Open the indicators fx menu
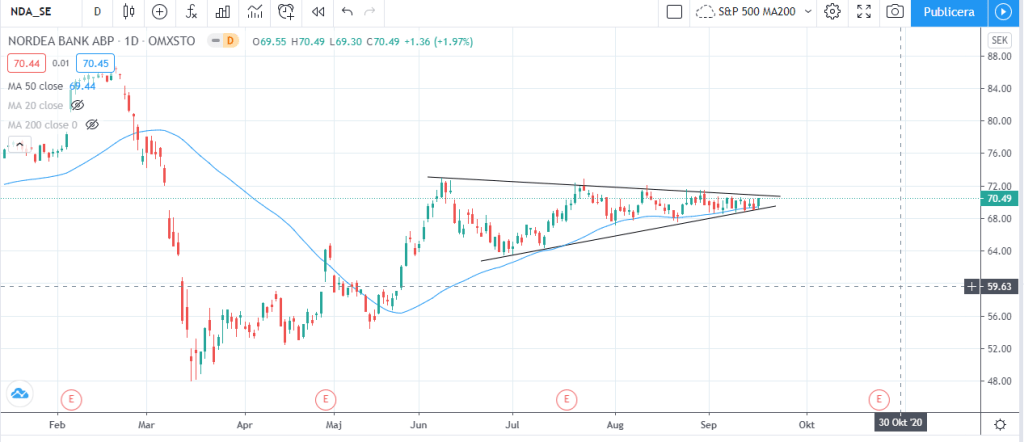Viewport: 1024px width, 442px height. tap(192, 12)
